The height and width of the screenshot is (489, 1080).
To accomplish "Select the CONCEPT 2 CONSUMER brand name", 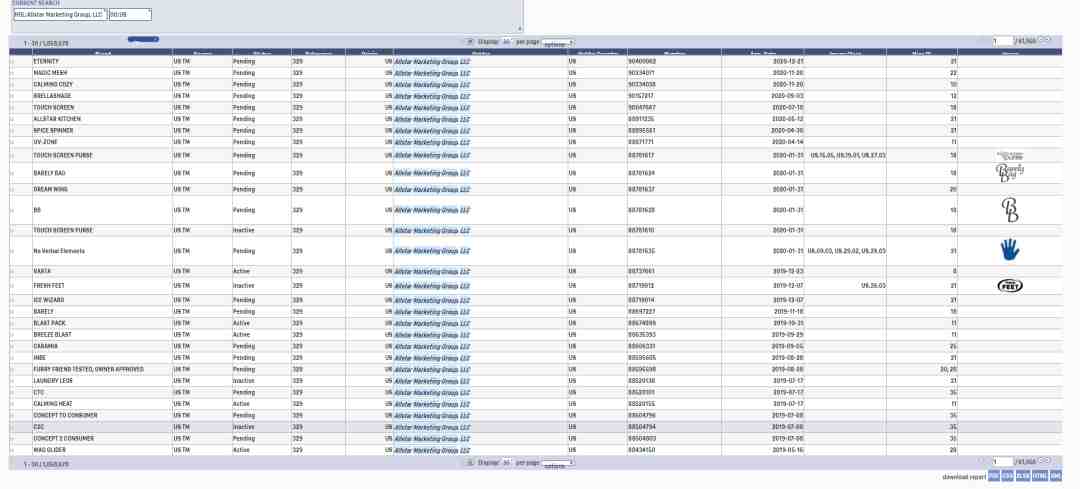I will tap(64, 439).
